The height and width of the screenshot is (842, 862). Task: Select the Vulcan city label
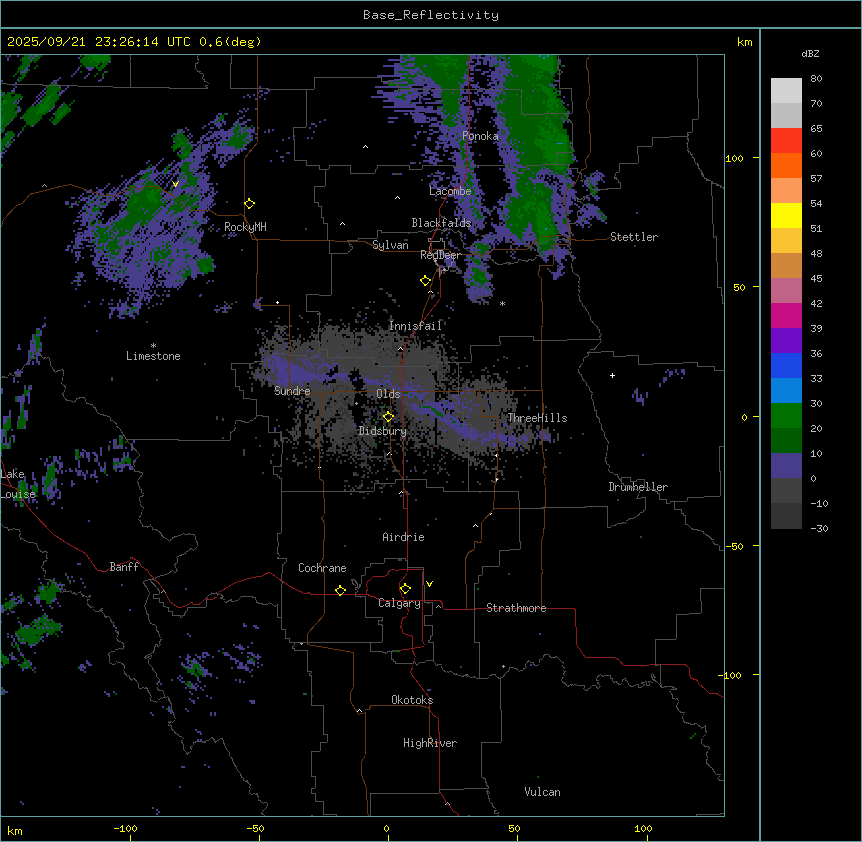click(542, 792)
